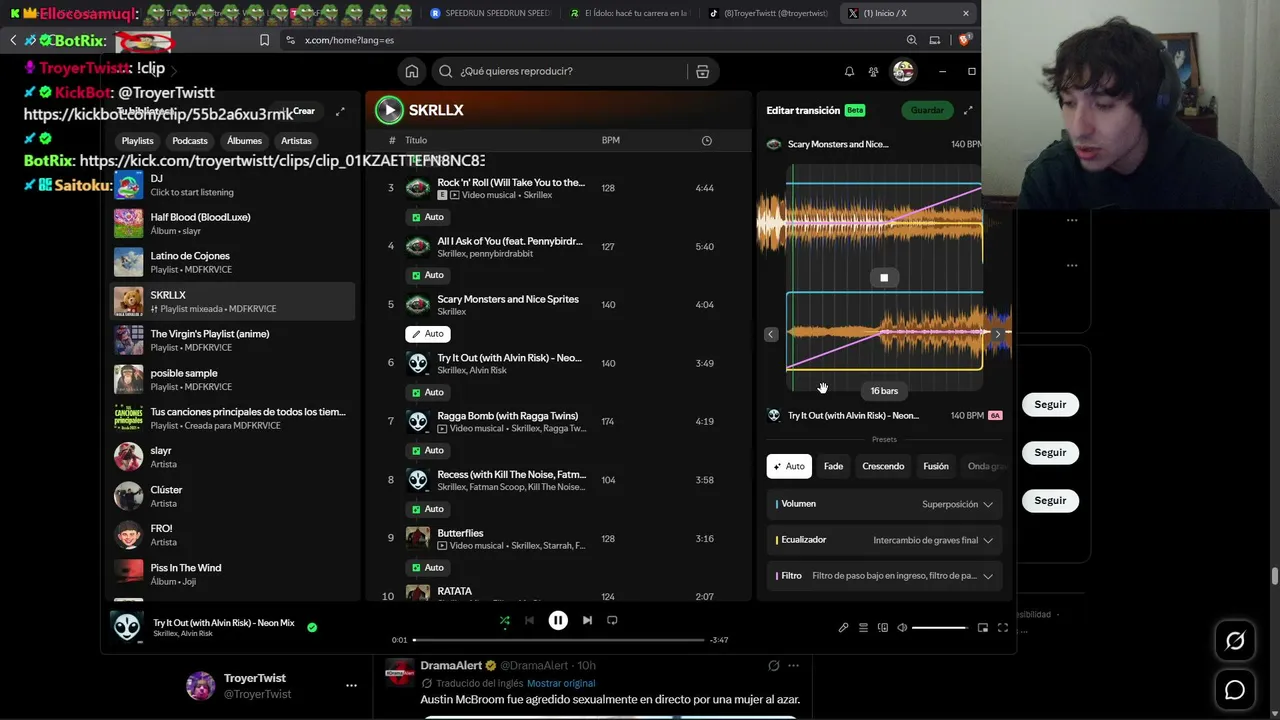Screen dimensions: 1280x720
Task: Select the Auto transition under Scary Monsters and Nice Sprites
Action: point(428,334)
